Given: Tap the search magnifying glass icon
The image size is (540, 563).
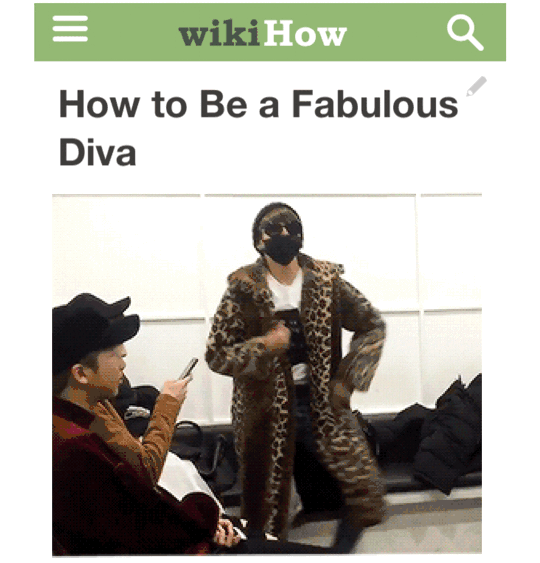Looking at the screenshot, I should point(465,33).
